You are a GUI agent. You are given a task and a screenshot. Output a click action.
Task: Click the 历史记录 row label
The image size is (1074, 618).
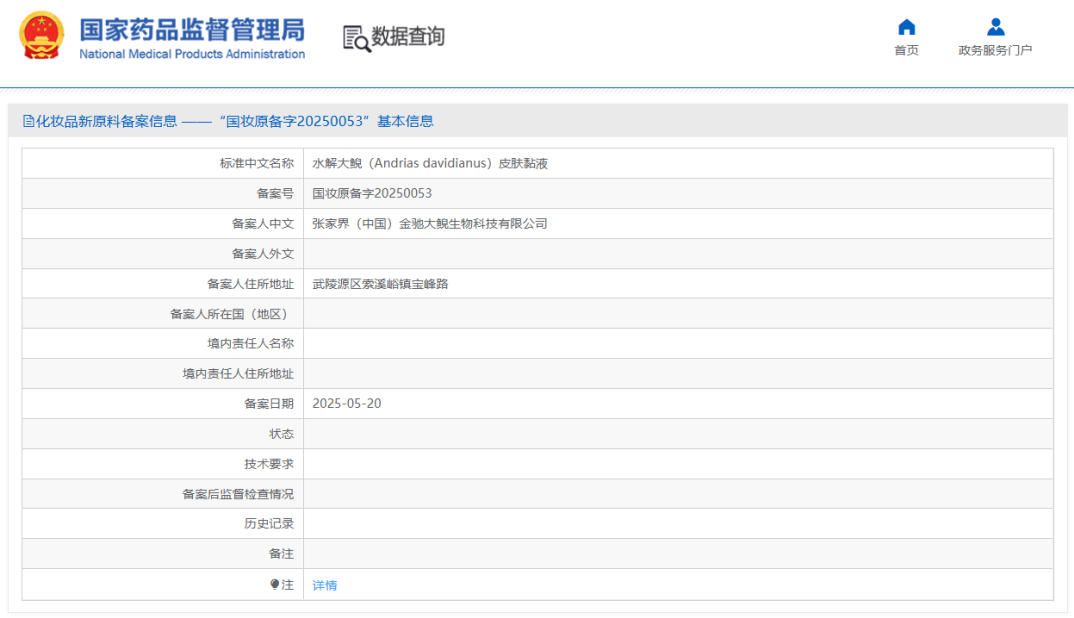point(269,523)
